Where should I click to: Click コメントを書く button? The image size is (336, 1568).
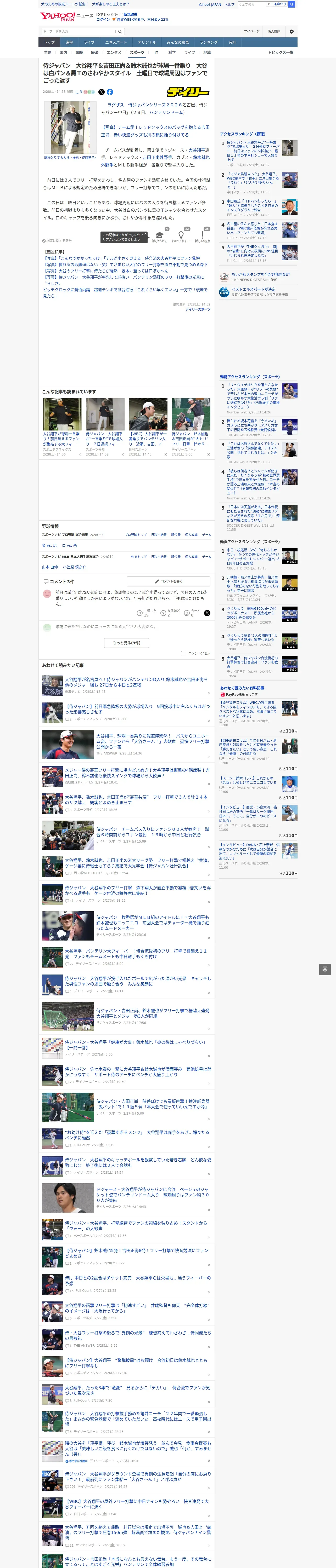(x=168, y=581)
